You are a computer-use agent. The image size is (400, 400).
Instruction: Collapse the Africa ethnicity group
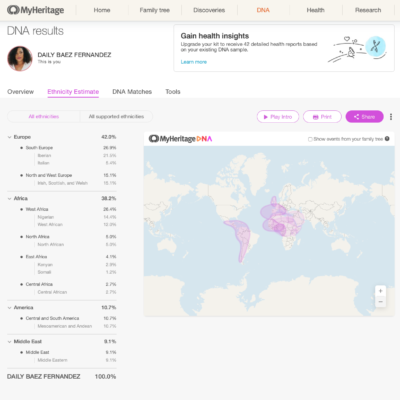coord(9,198)
